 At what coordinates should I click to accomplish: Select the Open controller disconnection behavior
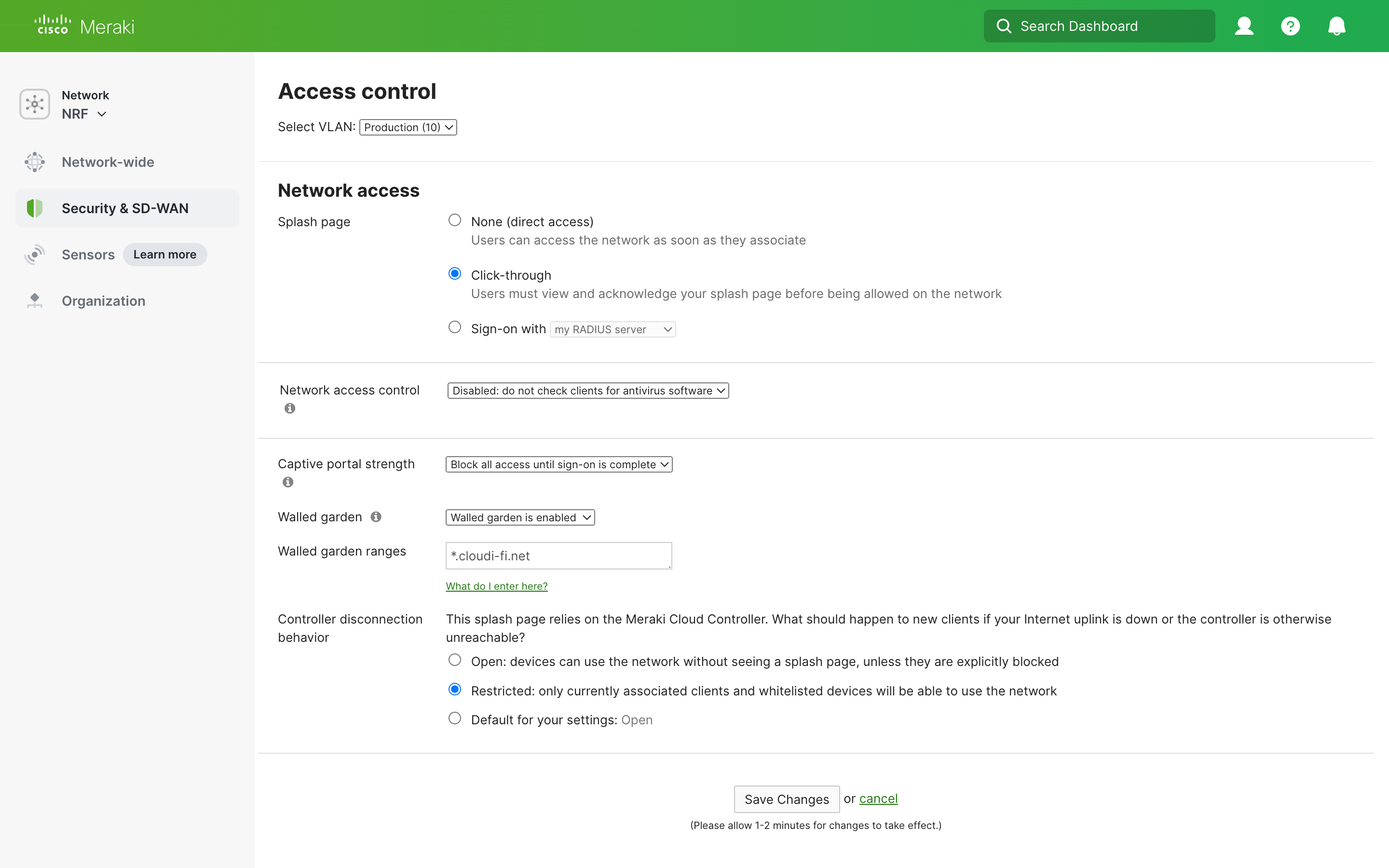tap(455, 660)
